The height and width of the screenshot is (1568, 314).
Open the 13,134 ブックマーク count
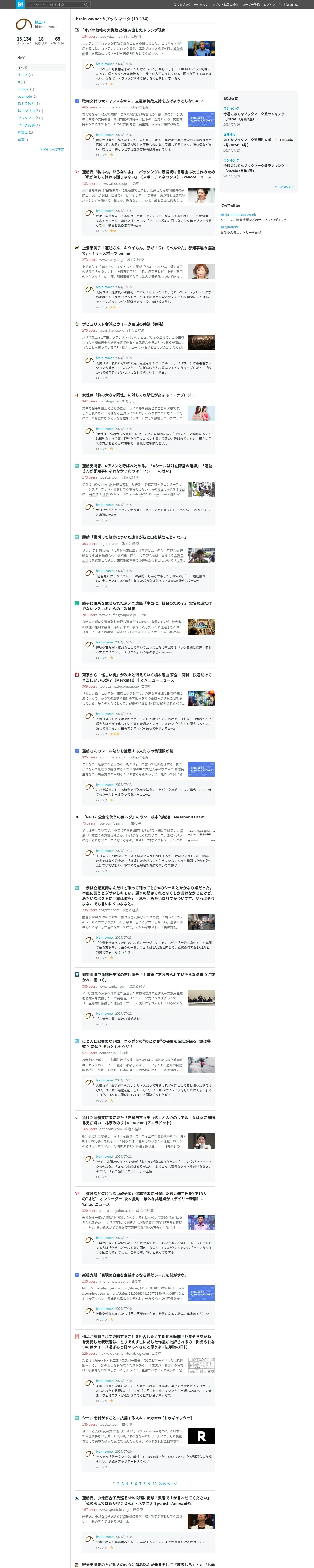point(24,40)
